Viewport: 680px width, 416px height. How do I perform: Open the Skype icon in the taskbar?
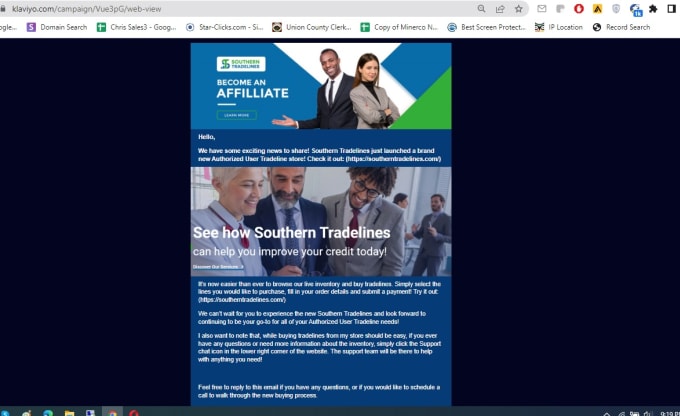click(x=5, y=413)
